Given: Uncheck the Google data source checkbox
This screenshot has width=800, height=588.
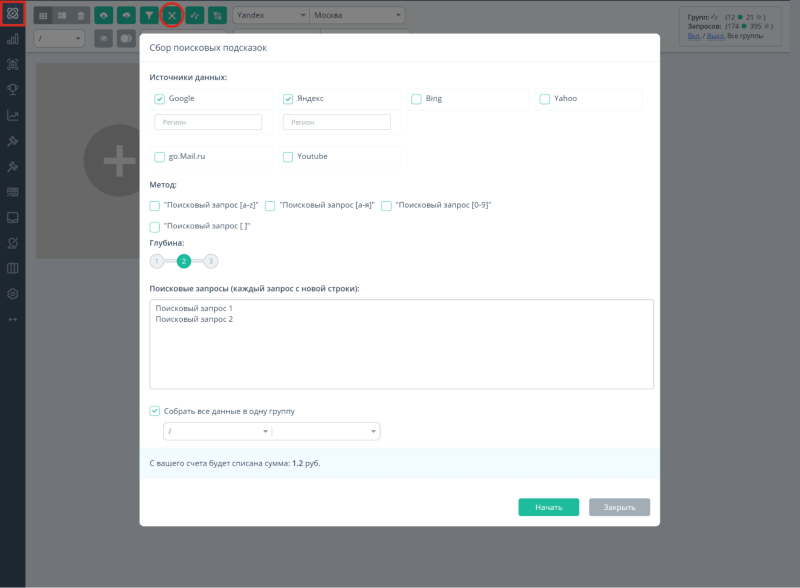Looking at the screenshot, I should coord(160,99).
